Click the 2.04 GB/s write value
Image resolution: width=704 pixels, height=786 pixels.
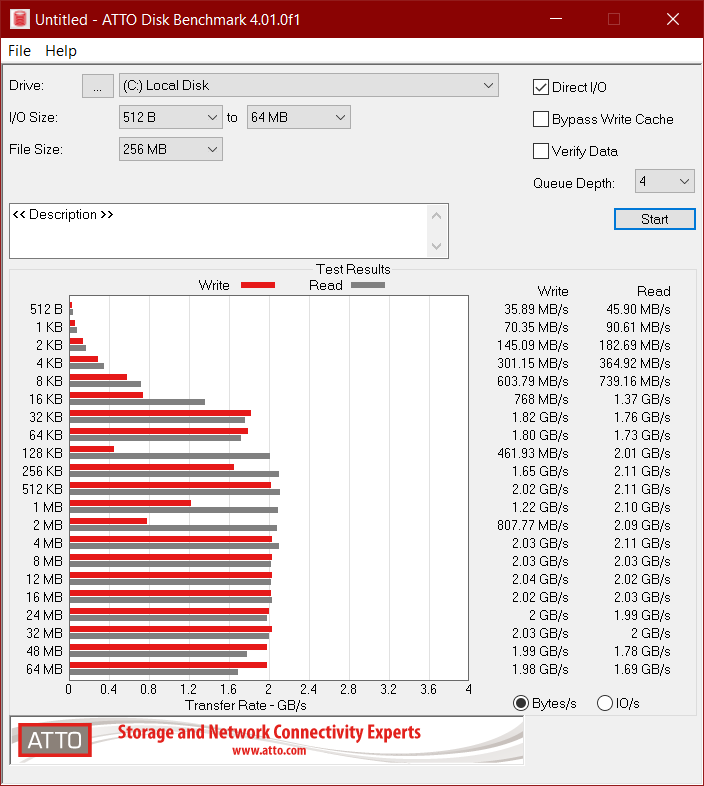click(540, 579)
